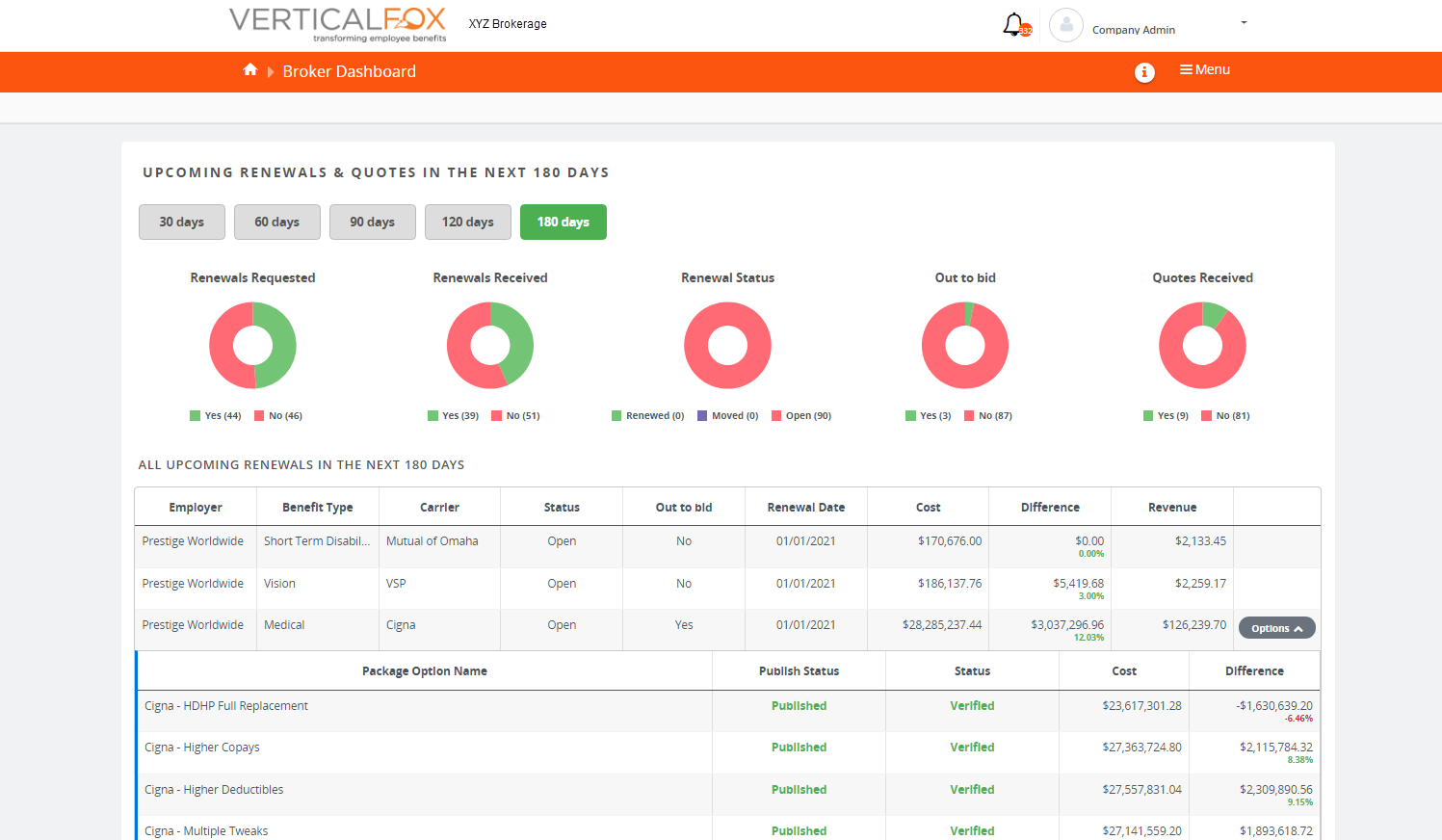Click the home icon in the breadcrumb bar
Viewport: 1442px width, 840px height.
pyautogui.click(x=249, y=70)
